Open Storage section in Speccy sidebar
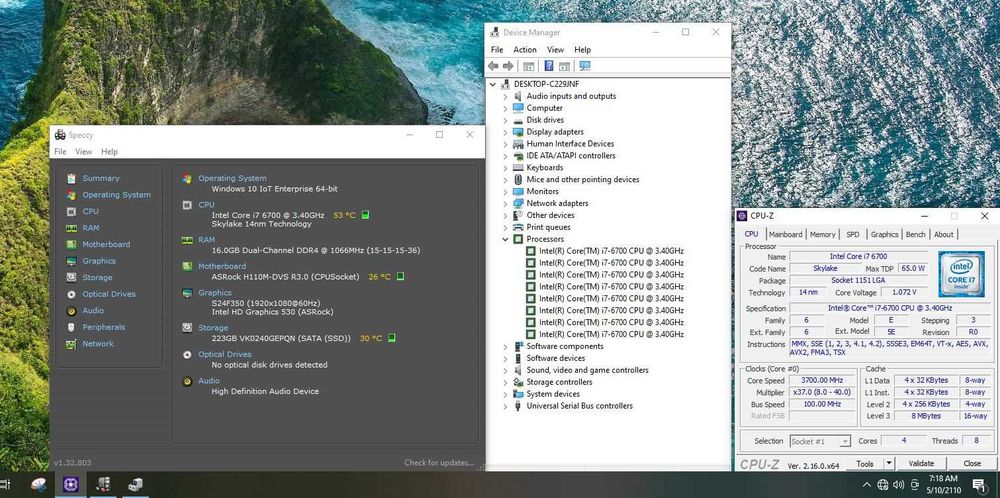This screenshot has height=498, width=1000. (x=97, y=278)
